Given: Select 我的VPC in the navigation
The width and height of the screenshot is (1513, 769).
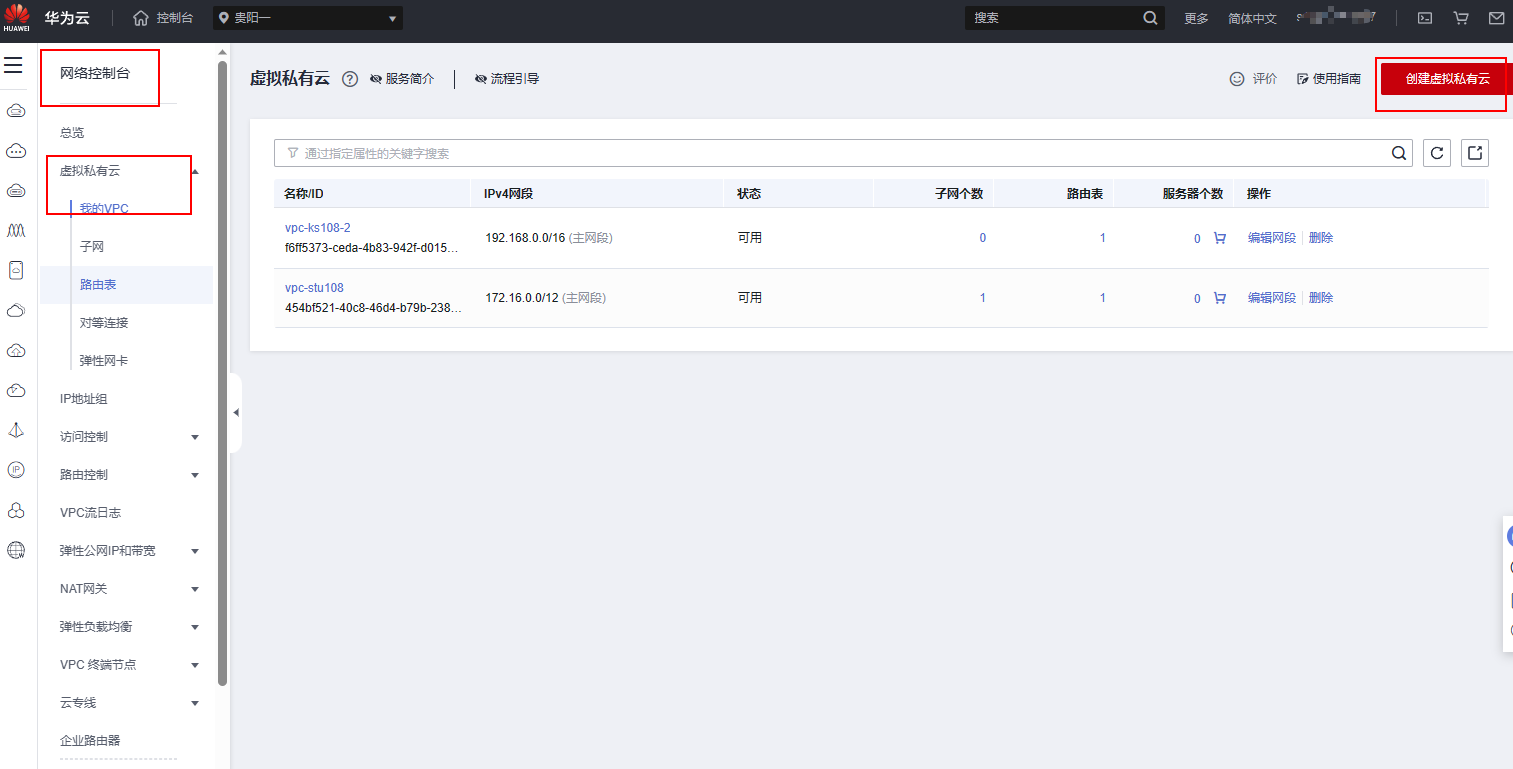Looking at the screenshot, I should pyautogui.click(x=104, y=208).
